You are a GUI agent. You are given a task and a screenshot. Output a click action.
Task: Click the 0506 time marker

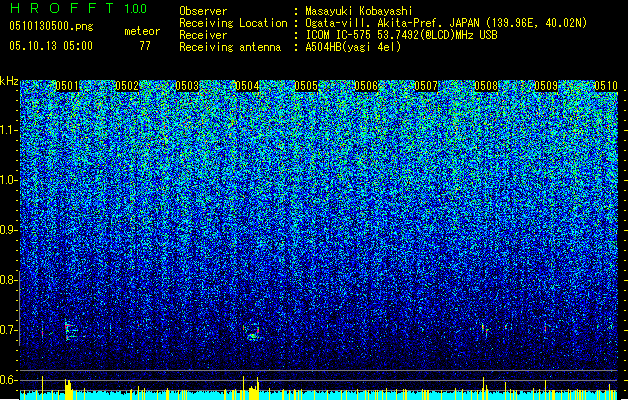366,86
